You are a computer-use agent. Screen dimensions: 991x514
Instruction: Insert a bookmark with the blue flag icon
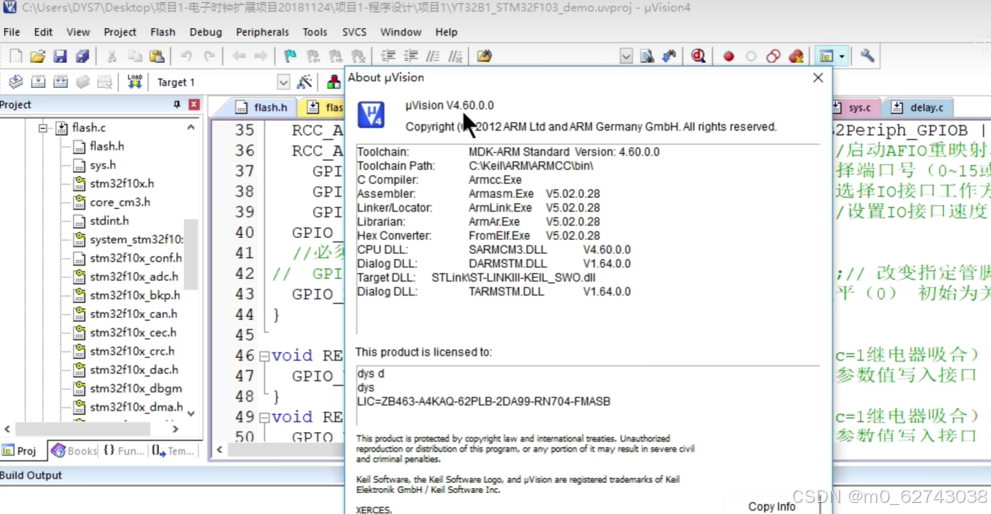[x=290, y=56]
